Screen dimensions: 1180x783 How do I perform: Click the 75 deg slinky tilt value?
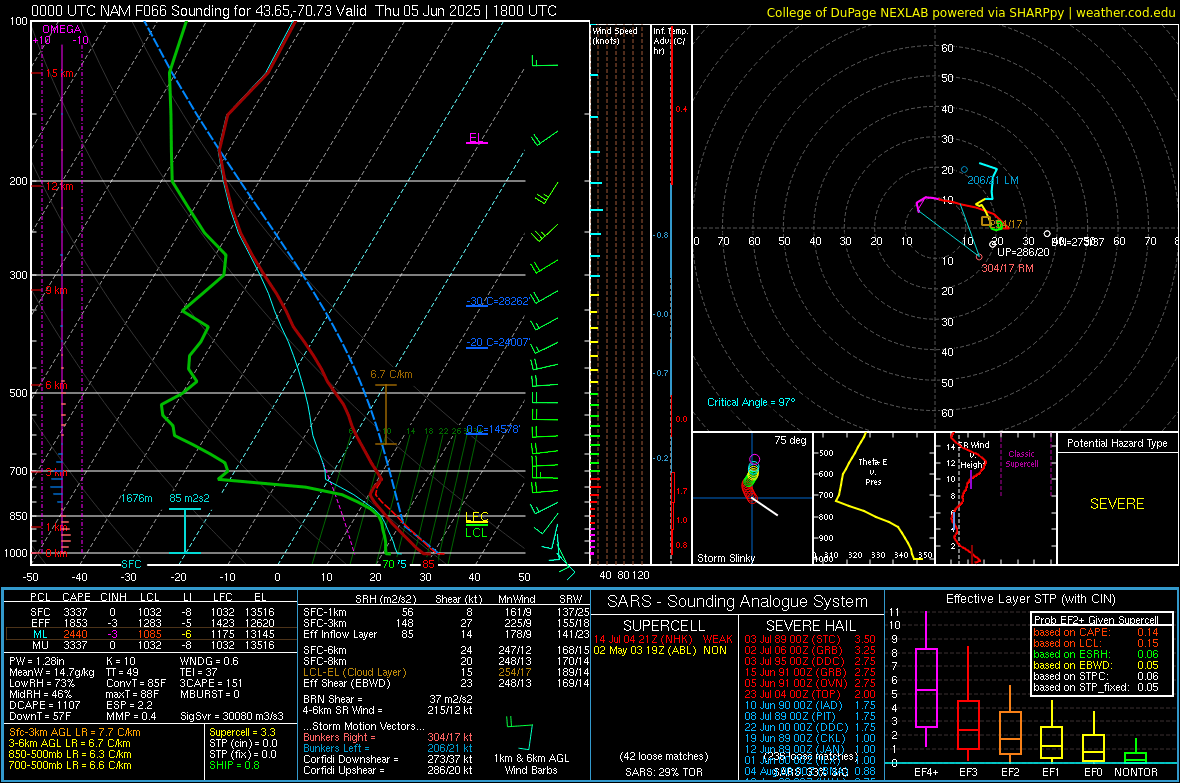click(x=790, y=440)
